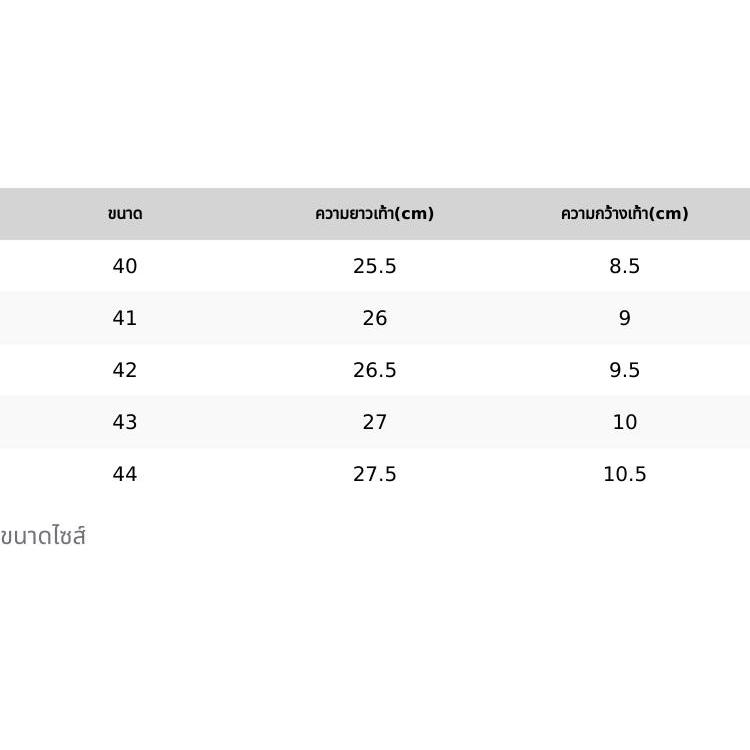
Task: Click the gray table header bar
Action: click(375, 214)
